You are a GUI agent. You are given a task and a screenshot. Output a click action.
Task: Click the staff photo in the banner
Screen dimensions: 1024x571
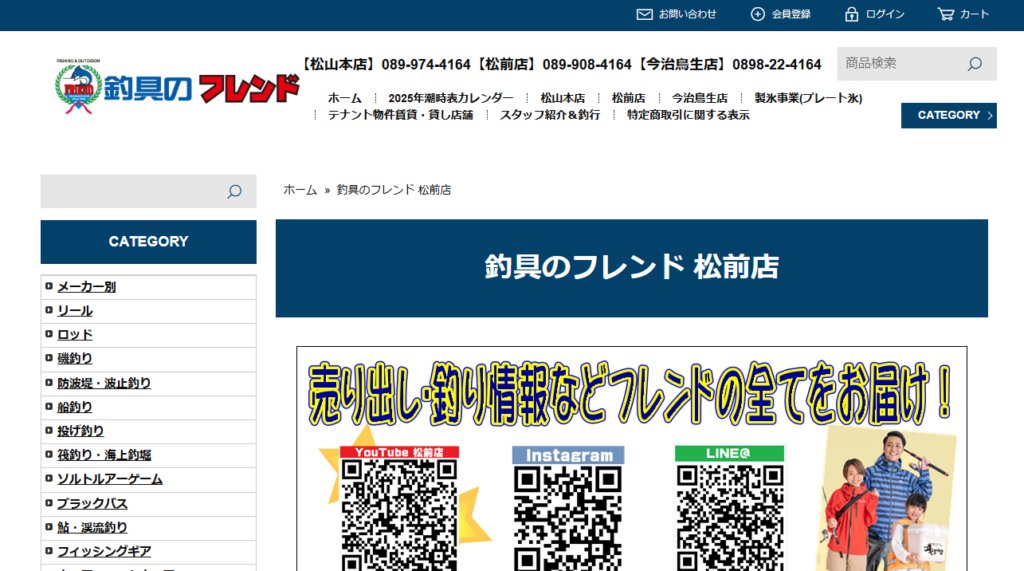tap(885, 500)
